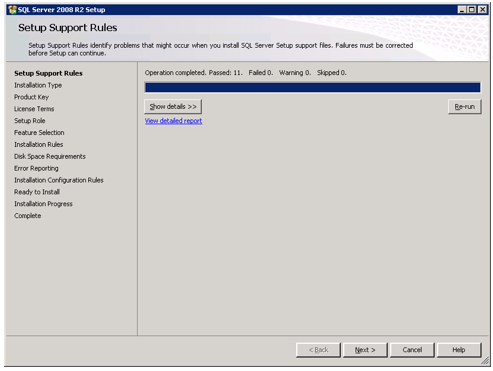Proceed with the Next button
This screenshot has height=371, width=493.
coord(365,350)
